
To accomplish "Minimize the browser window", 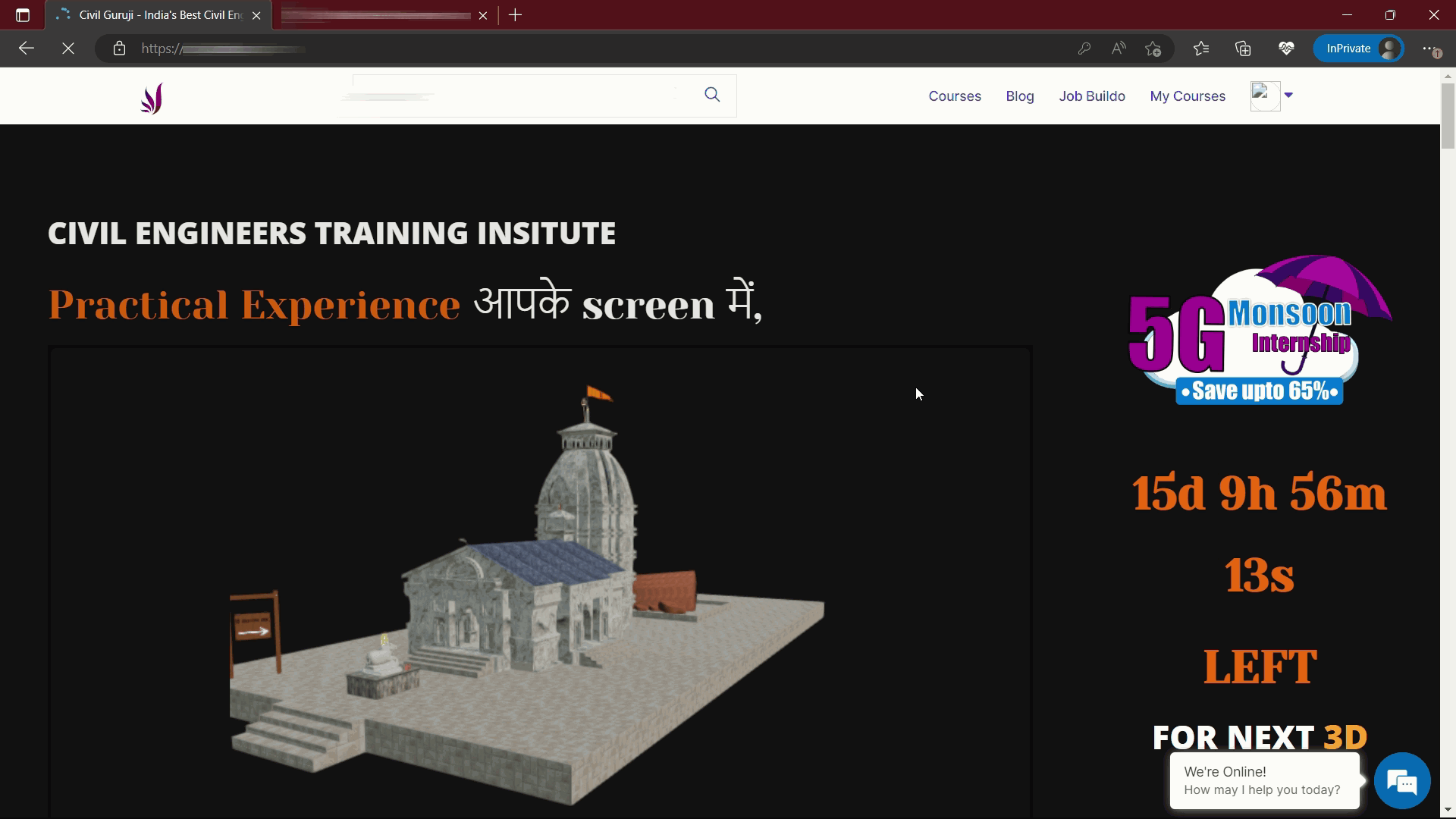I will [x=1347, y=15].
